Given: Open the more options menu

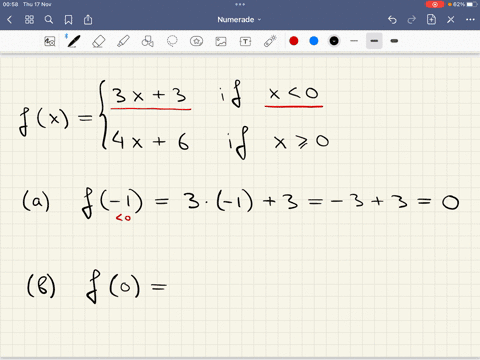Looking at the screenshot, I should pos(470,20).
